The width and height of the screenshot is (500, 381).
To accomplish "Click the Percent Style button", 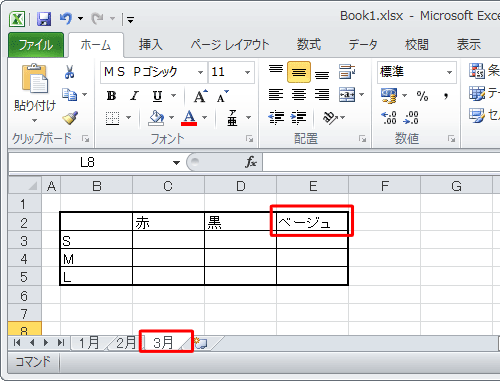I will (422, 96).
